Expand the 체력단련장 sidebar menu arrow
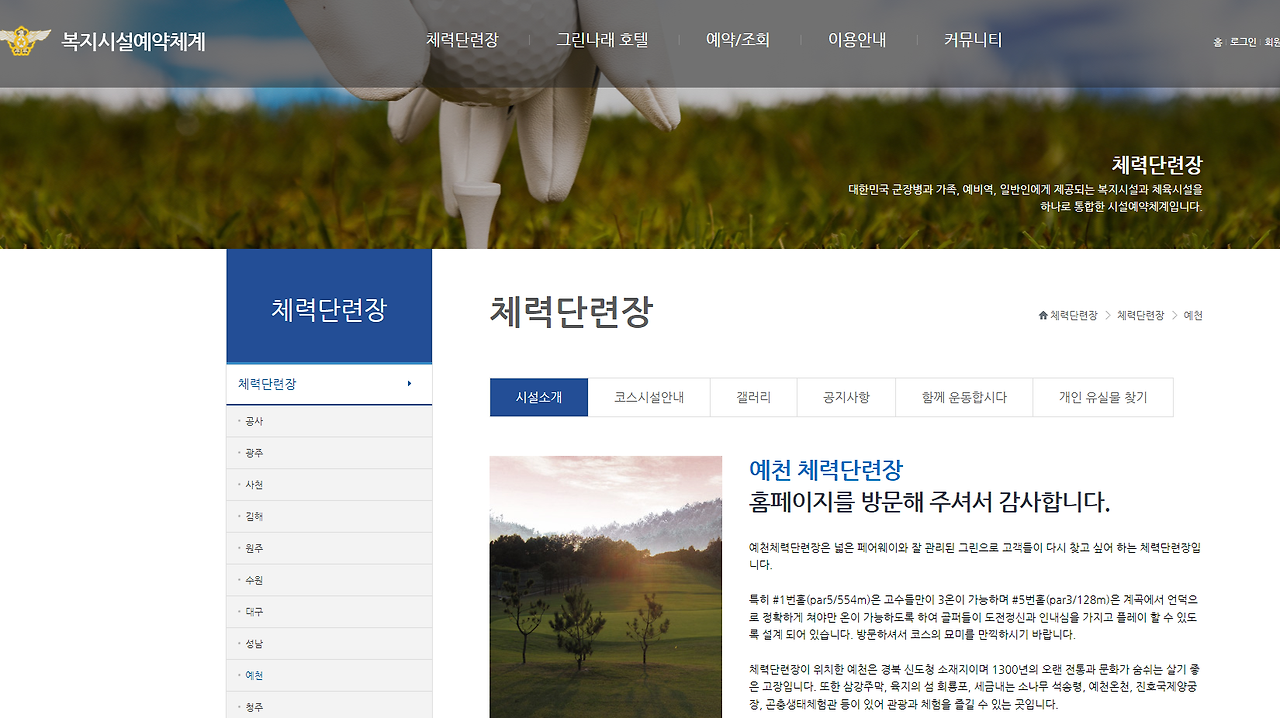 410,383
